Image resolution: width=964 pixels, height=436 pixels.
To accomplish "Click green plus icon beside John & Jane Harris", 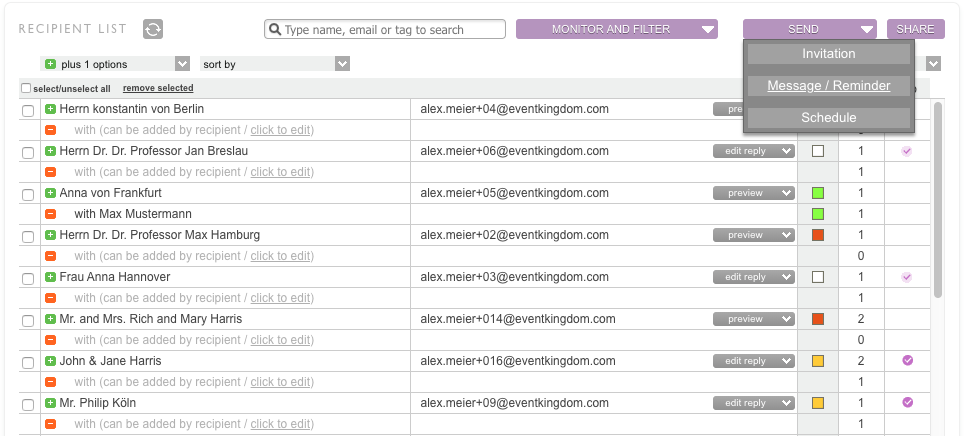I will click(51, 361).
